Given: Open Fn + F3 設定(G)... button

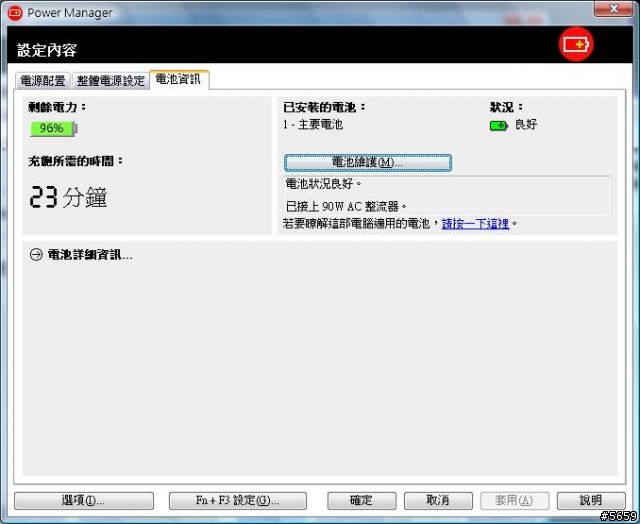Looking at the screenshot, I should [238, 500].
